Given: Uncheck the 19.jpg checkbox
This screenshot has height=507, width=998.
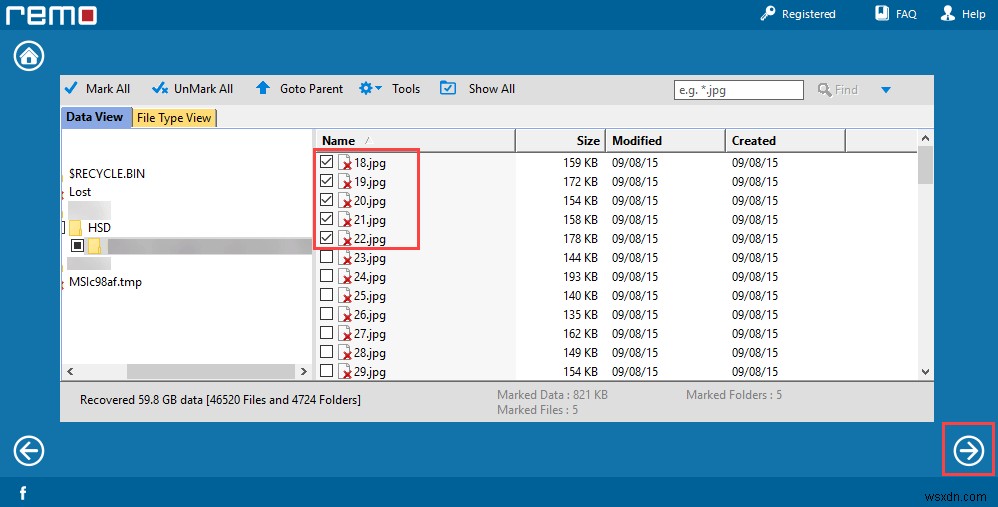Looking at the screenshot, I should coord(327,181).
